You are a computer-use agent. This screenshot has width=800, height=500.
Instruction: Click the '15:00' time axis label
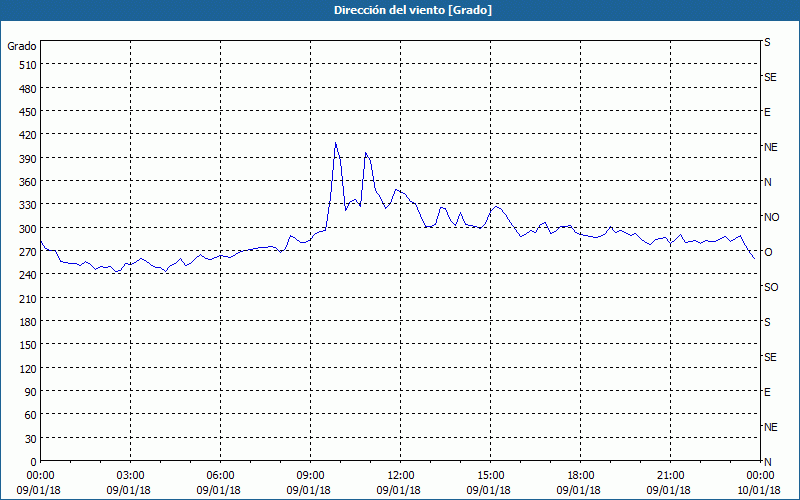[490, 476]
